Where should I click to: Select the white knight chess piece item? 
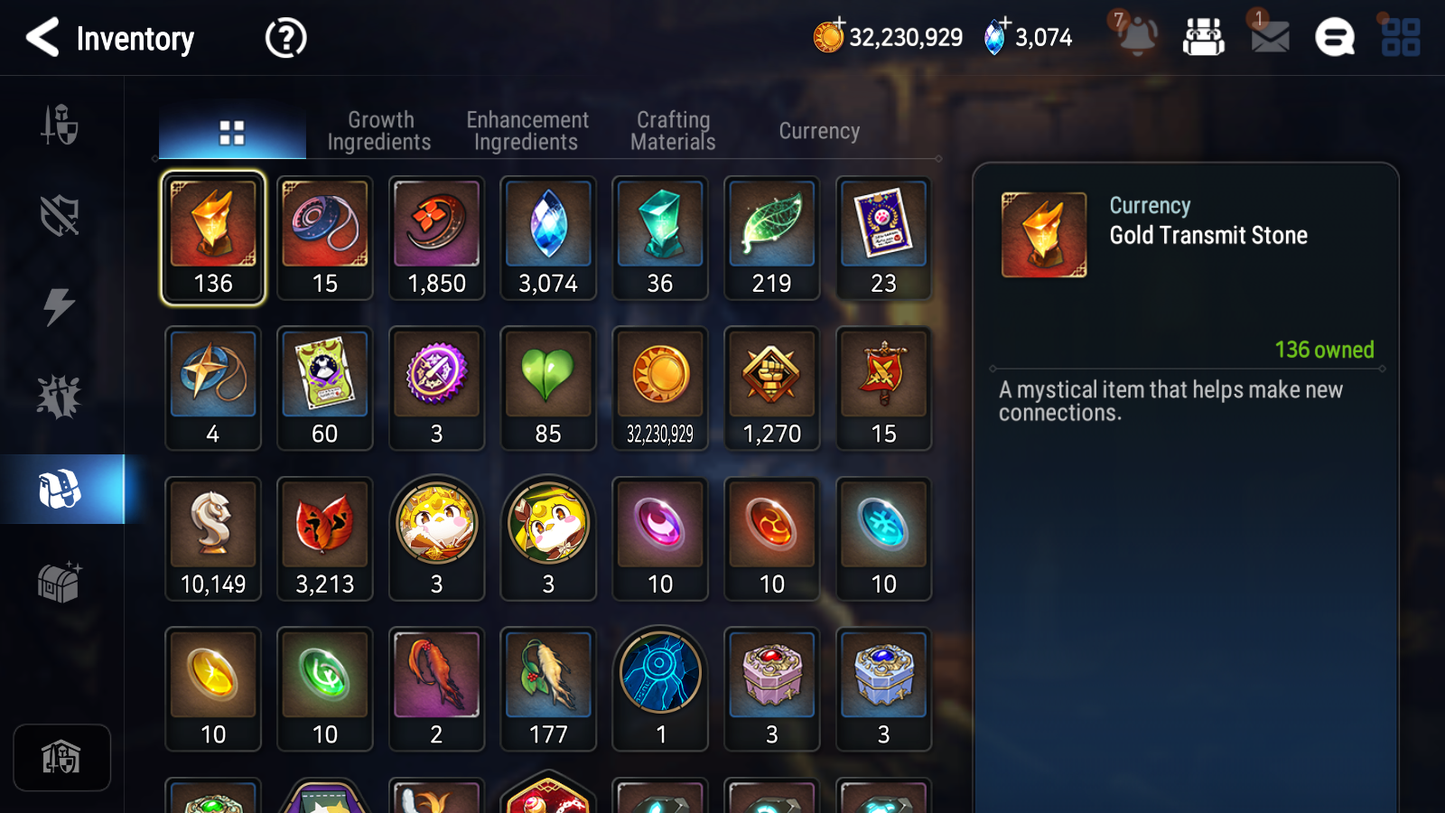(213, 538)
